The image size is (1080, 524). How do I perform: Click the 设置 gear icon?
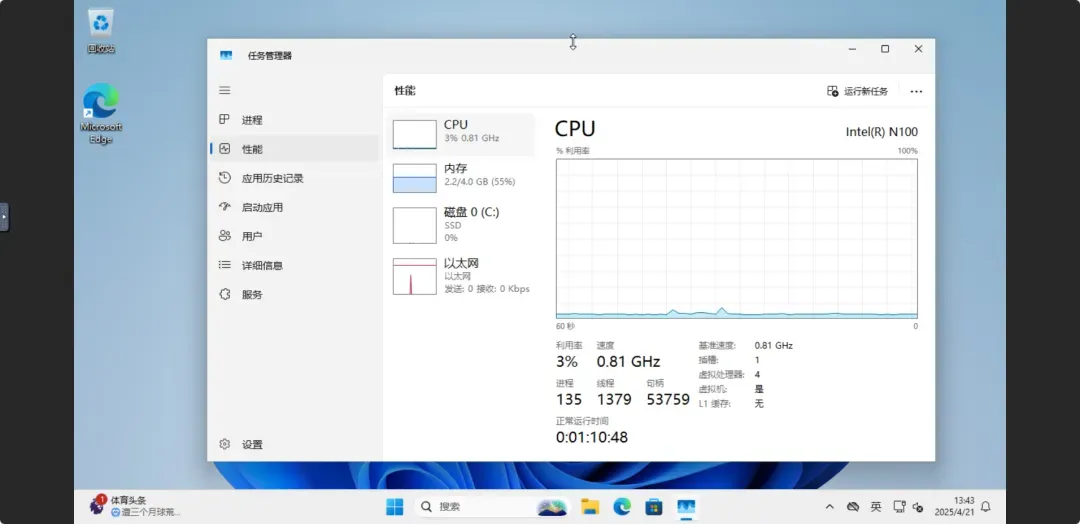[225, 444]
